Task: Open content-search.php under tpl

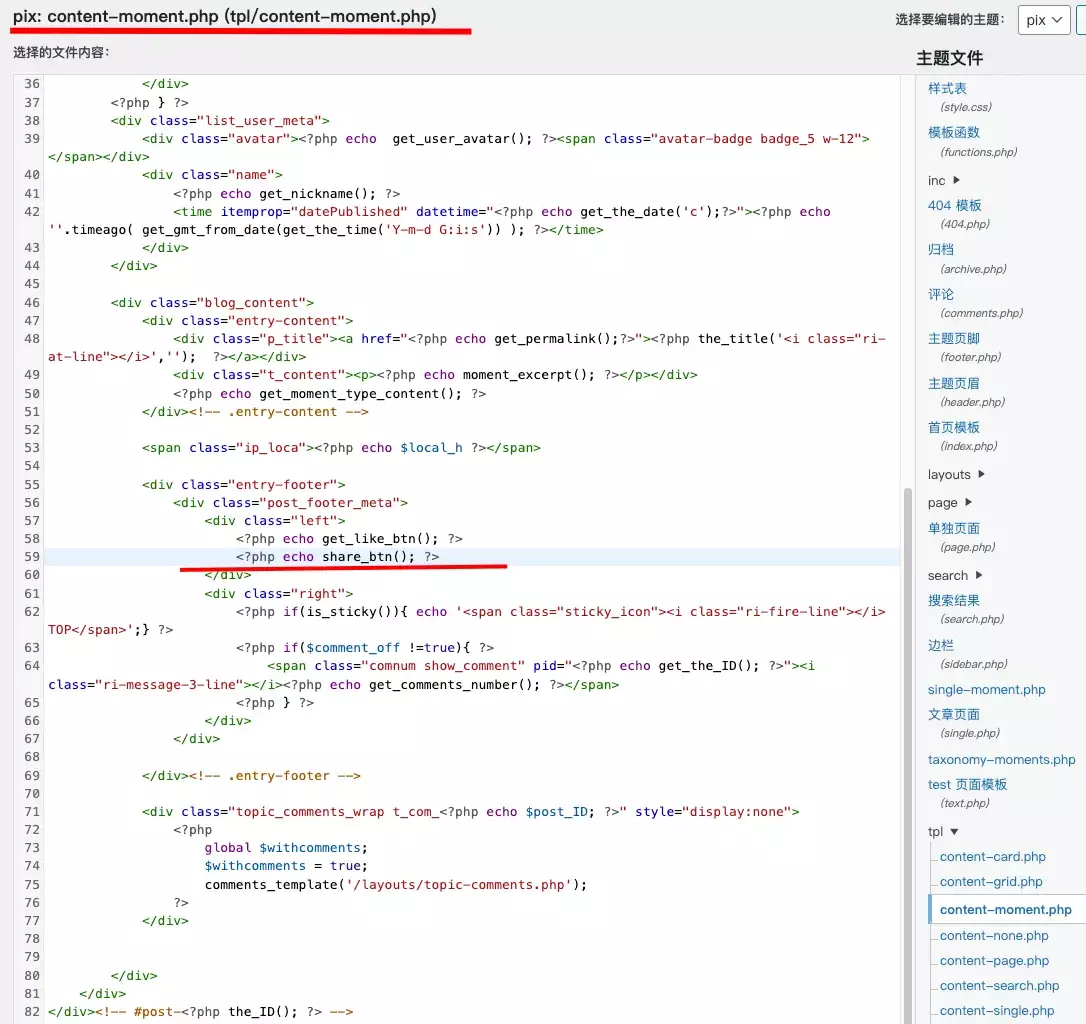Action: click(999, 985)
